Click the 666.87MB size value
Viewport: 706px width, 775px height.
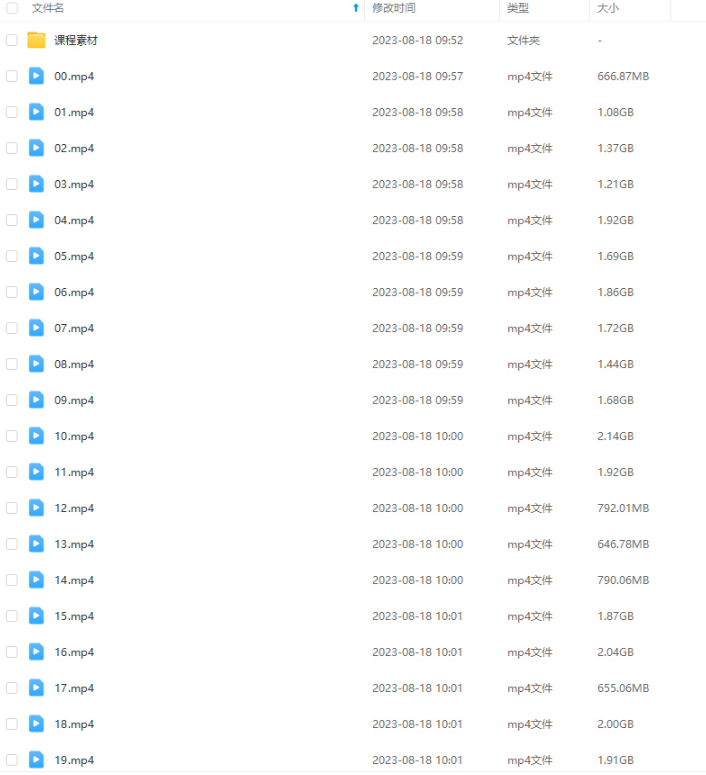coord(623,76)
